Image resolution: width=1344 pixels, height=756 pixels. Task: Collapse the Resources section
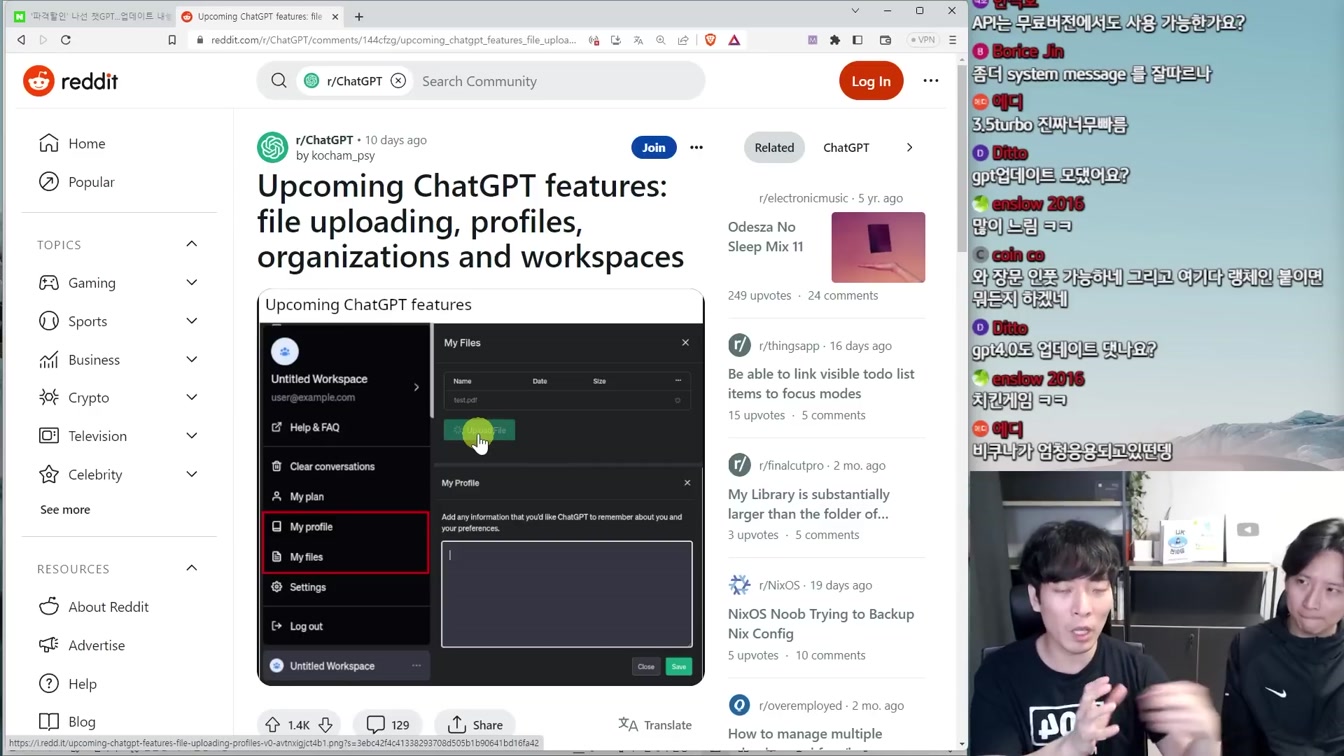coord(191,568)
